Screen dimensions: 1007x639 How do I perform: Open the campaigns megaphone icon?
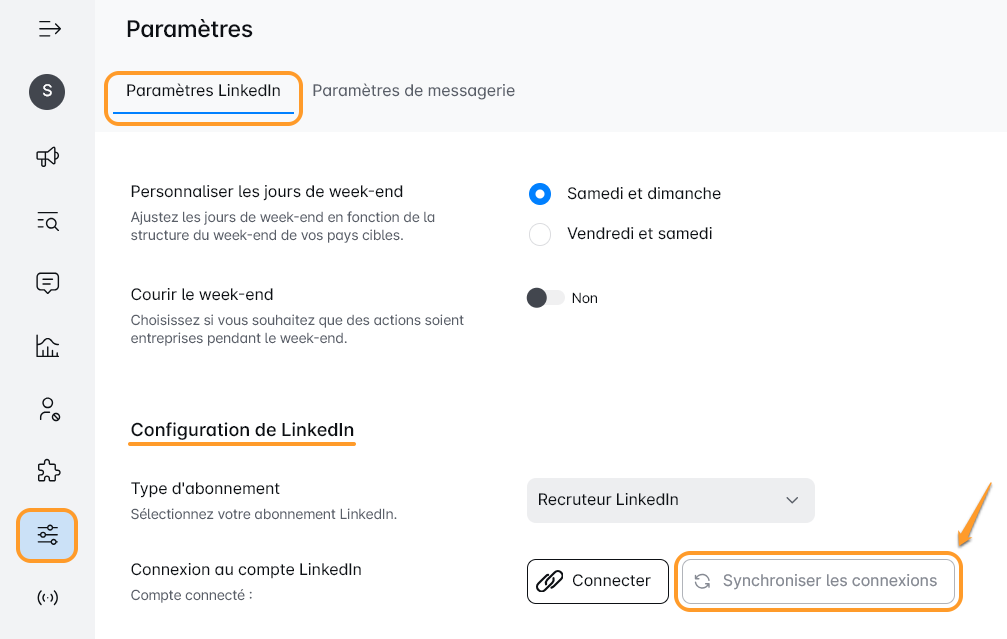(47, 156)
